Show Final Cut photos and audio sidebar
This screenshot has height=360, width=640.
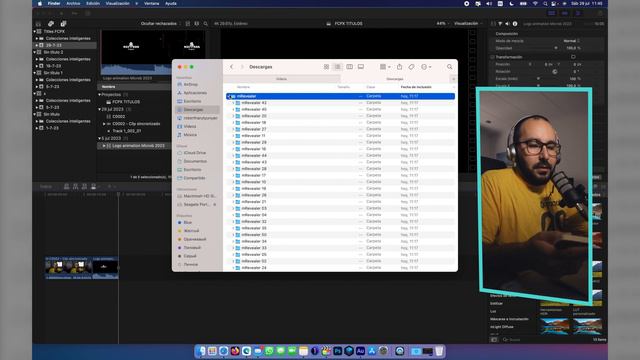tap(51, 24)
